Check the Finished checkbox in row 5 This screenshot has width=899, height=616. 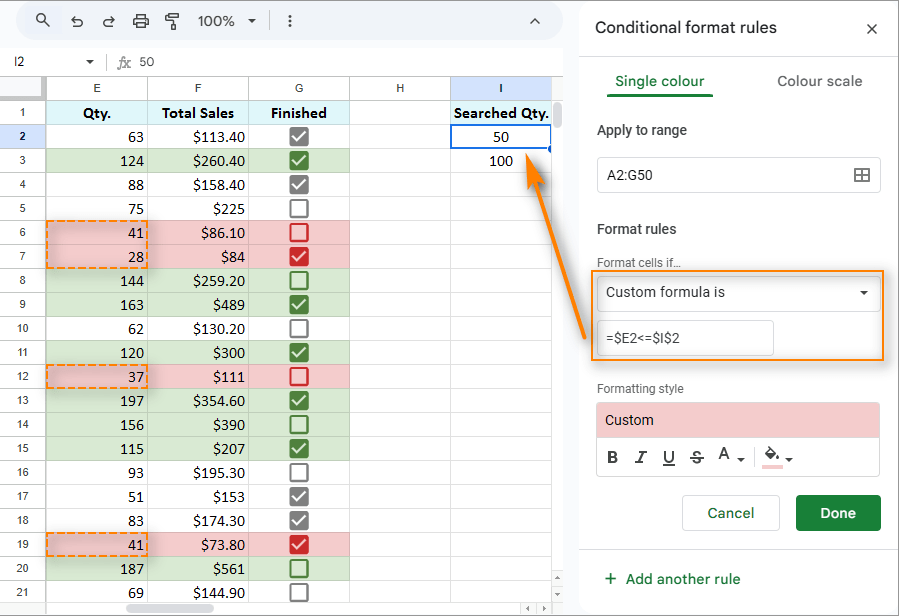point(298,208)
